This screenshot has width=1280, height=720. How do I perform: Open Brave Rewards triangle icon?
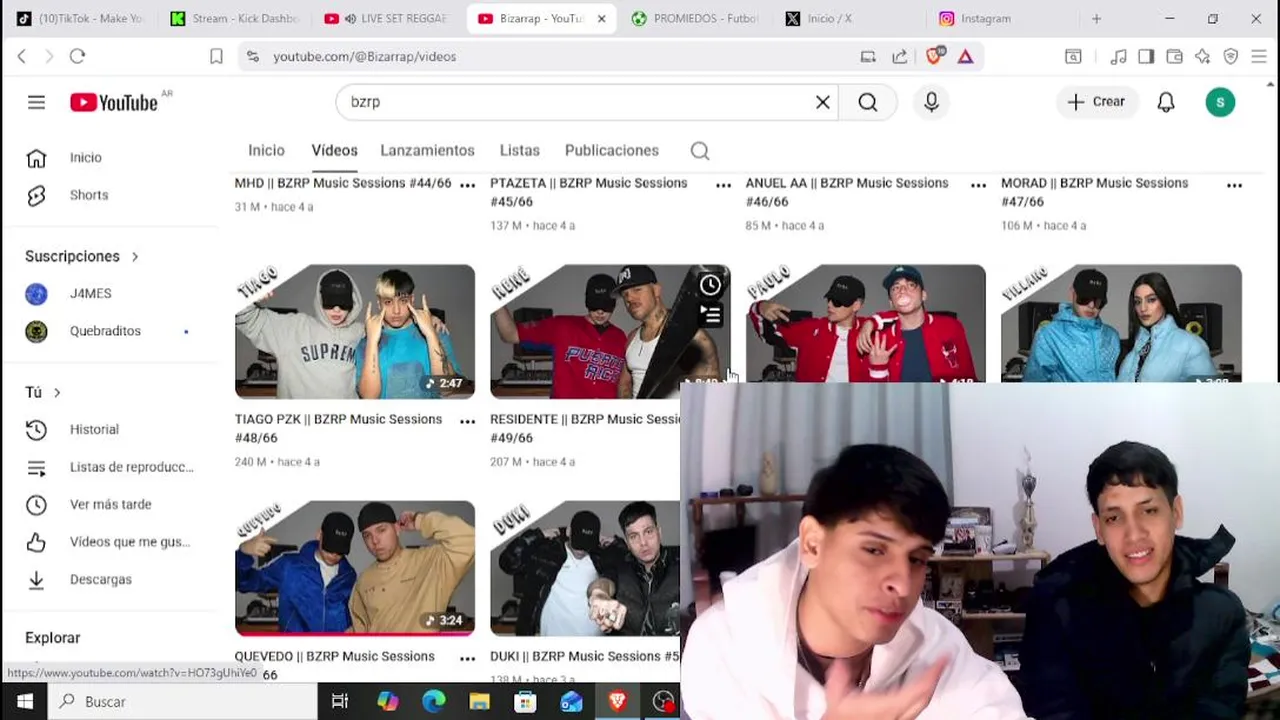(x=965, y=57)
